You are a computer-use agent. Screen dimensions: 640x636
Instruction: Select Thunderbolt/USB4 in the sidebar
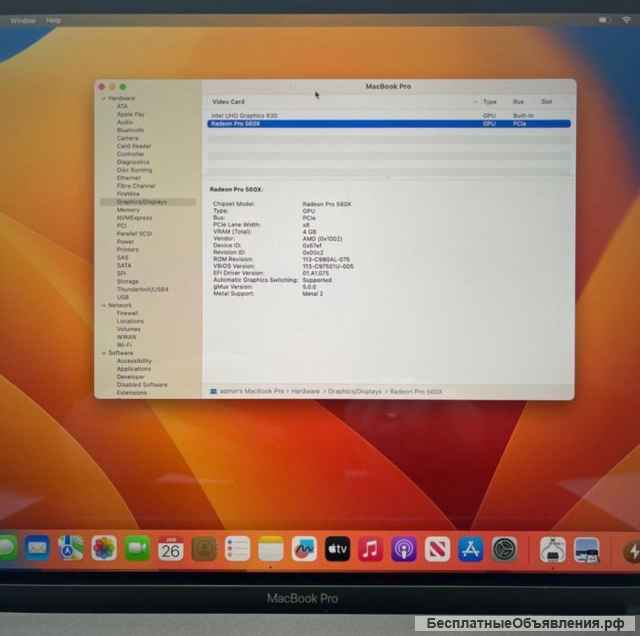pyautogui.click(x=142, y=289)
